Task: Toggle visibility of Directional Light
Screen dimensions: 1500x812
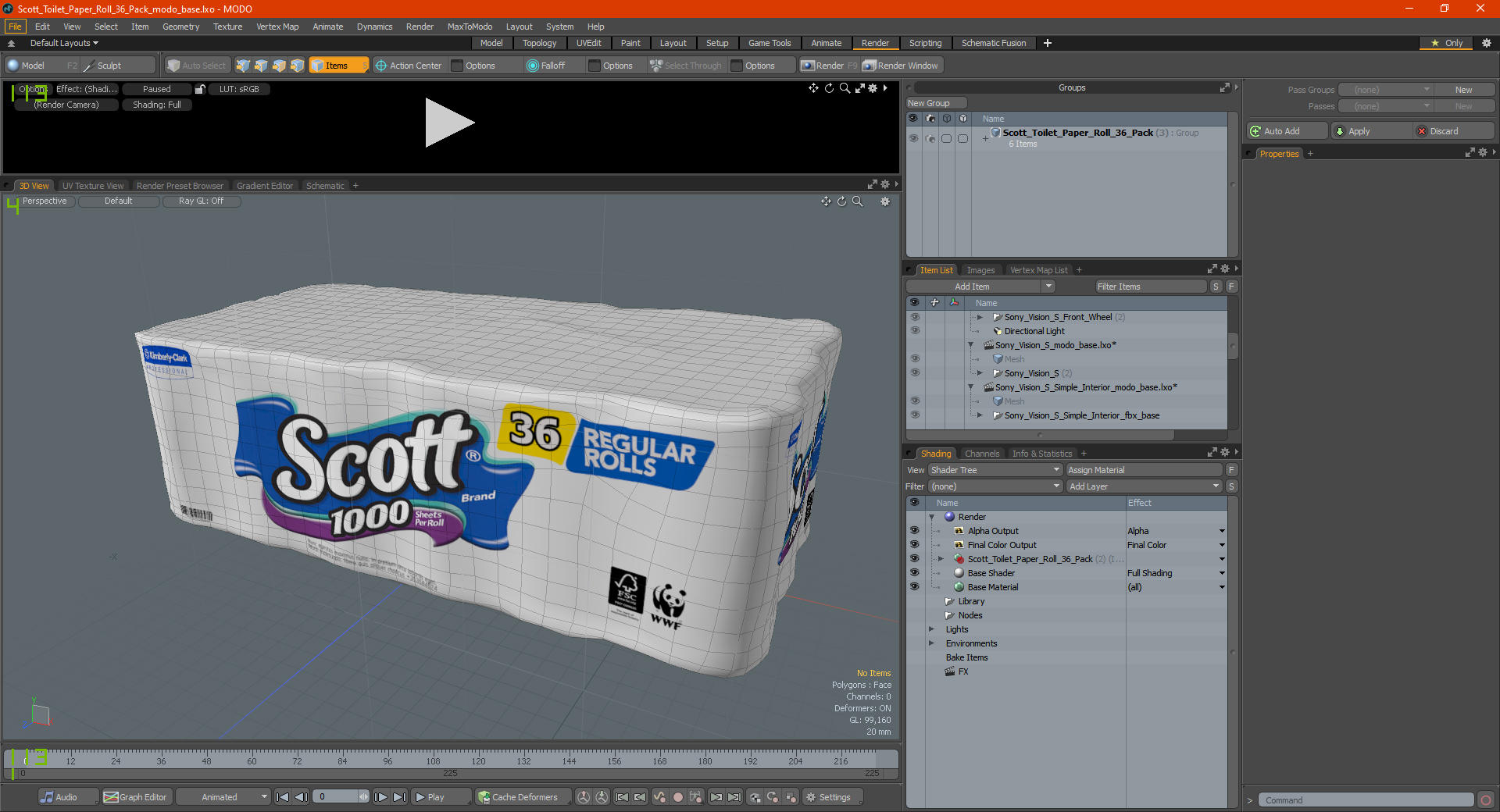Action: [914, 331]
